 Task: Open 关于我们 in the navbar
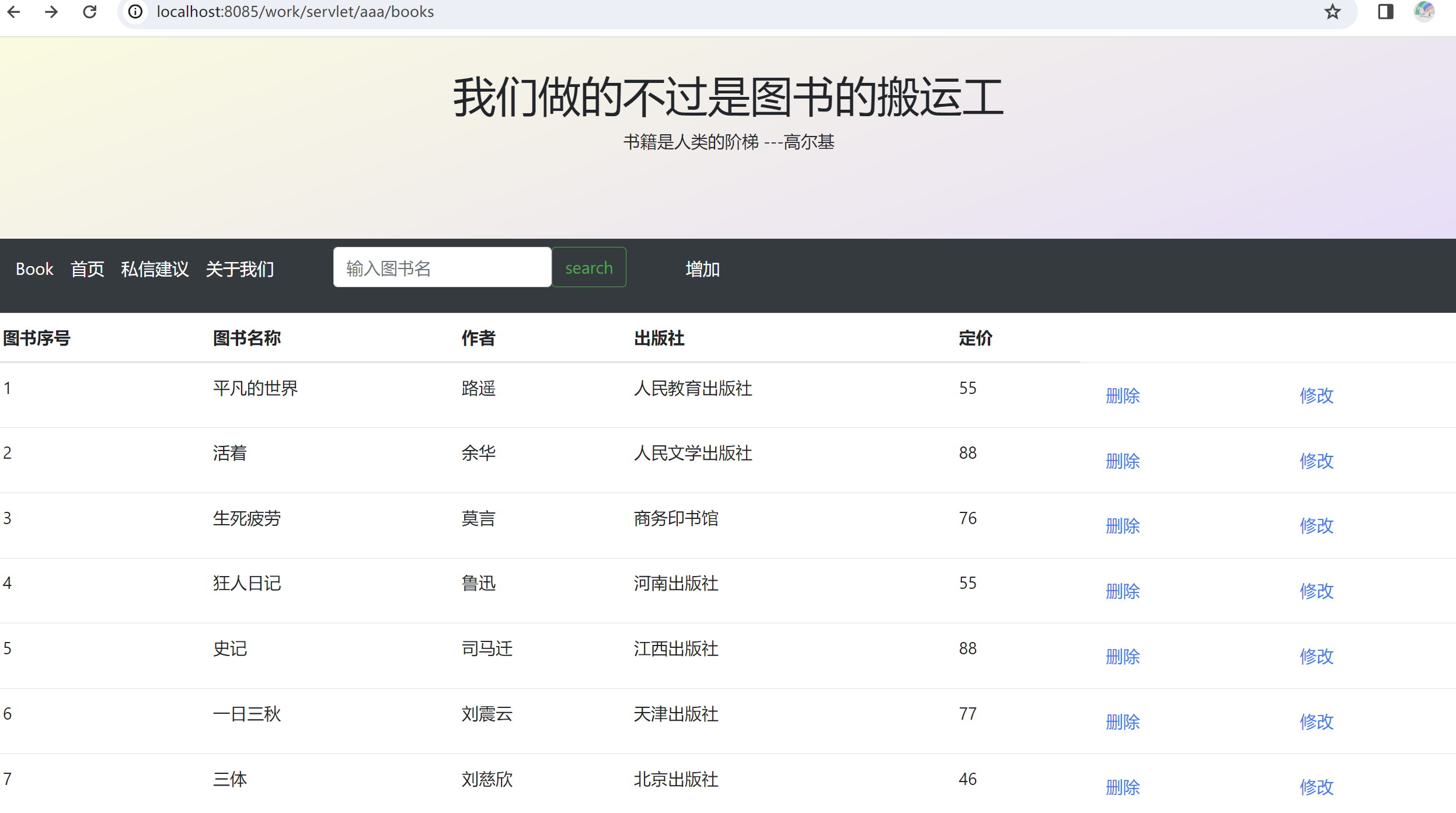tap(240, 269)
